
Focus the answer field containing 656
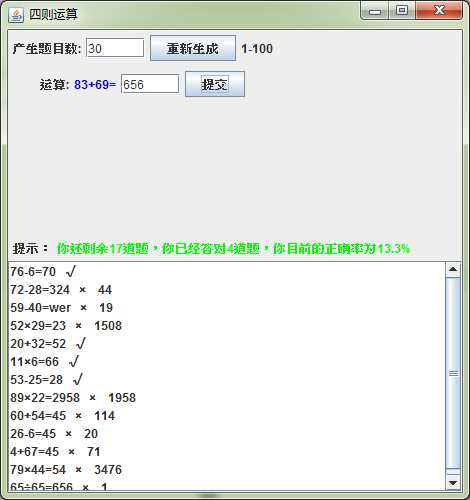point(150,84)
